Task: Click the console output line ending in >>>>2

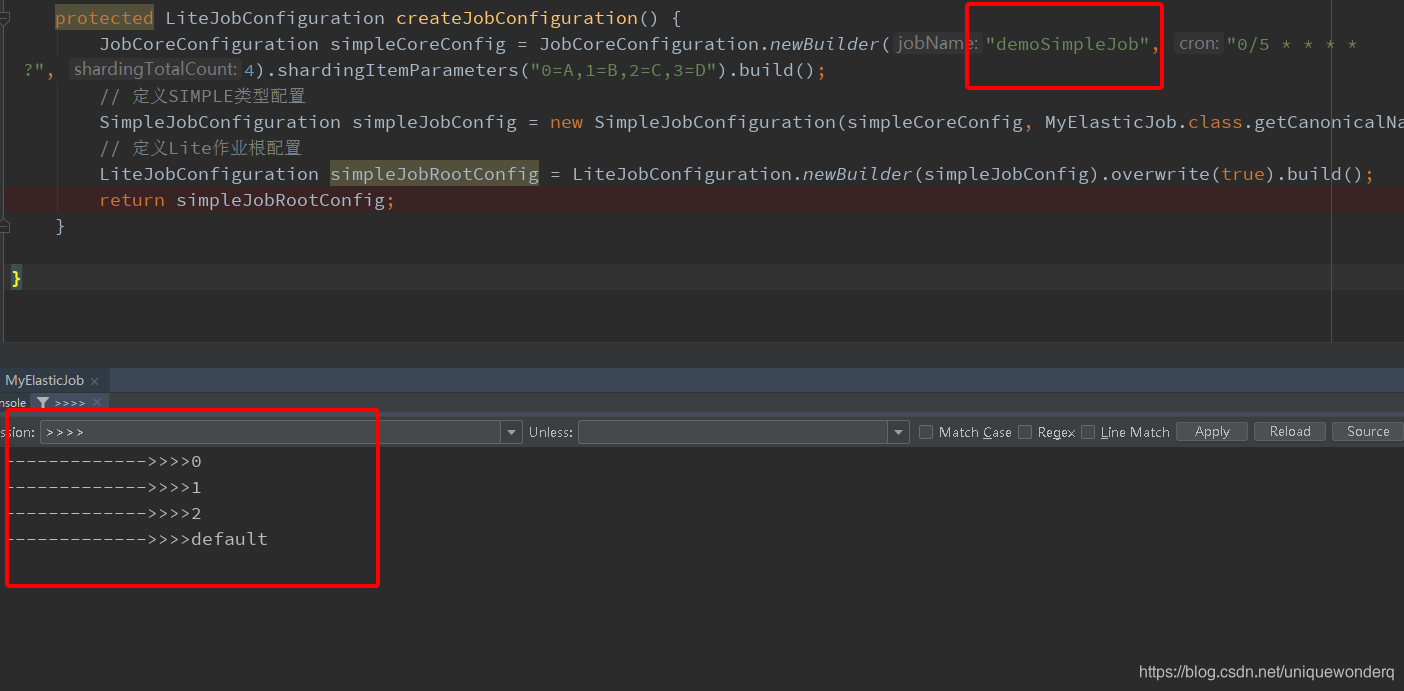Action: [x=104, y=514]
